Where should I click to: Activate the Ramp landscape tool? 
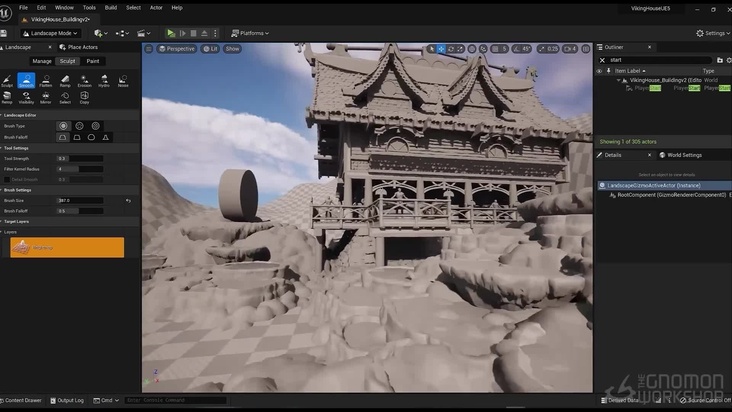pos(65,81)
